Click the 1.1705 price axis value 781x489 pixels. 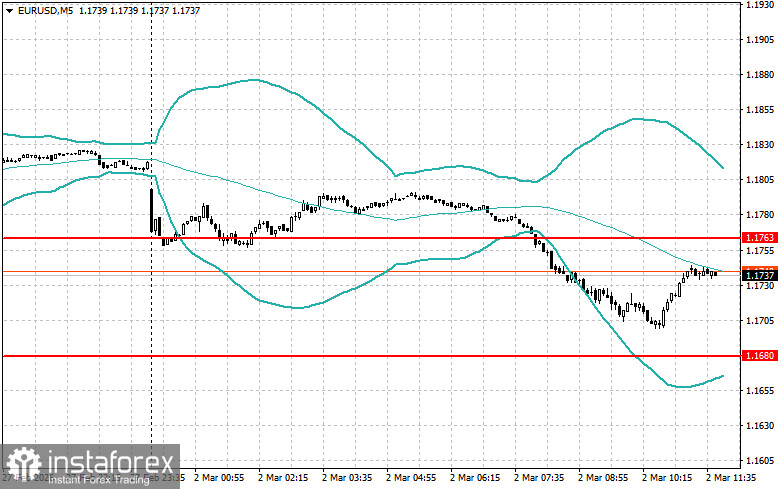pyautogui.click(x=760, y=320)
